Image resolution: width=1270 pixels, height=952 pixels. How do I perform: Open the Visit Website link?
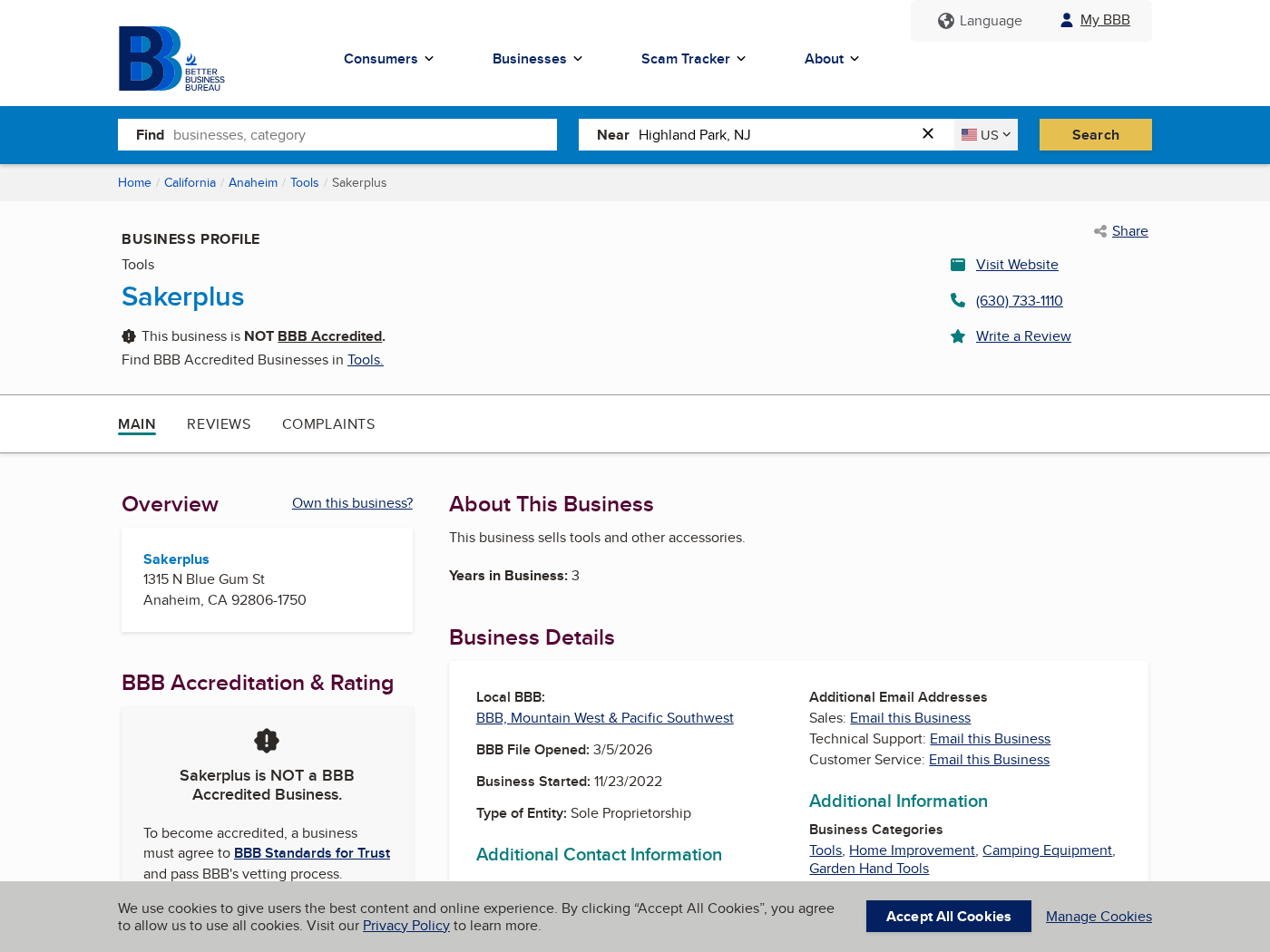[x=1017, y=265]
